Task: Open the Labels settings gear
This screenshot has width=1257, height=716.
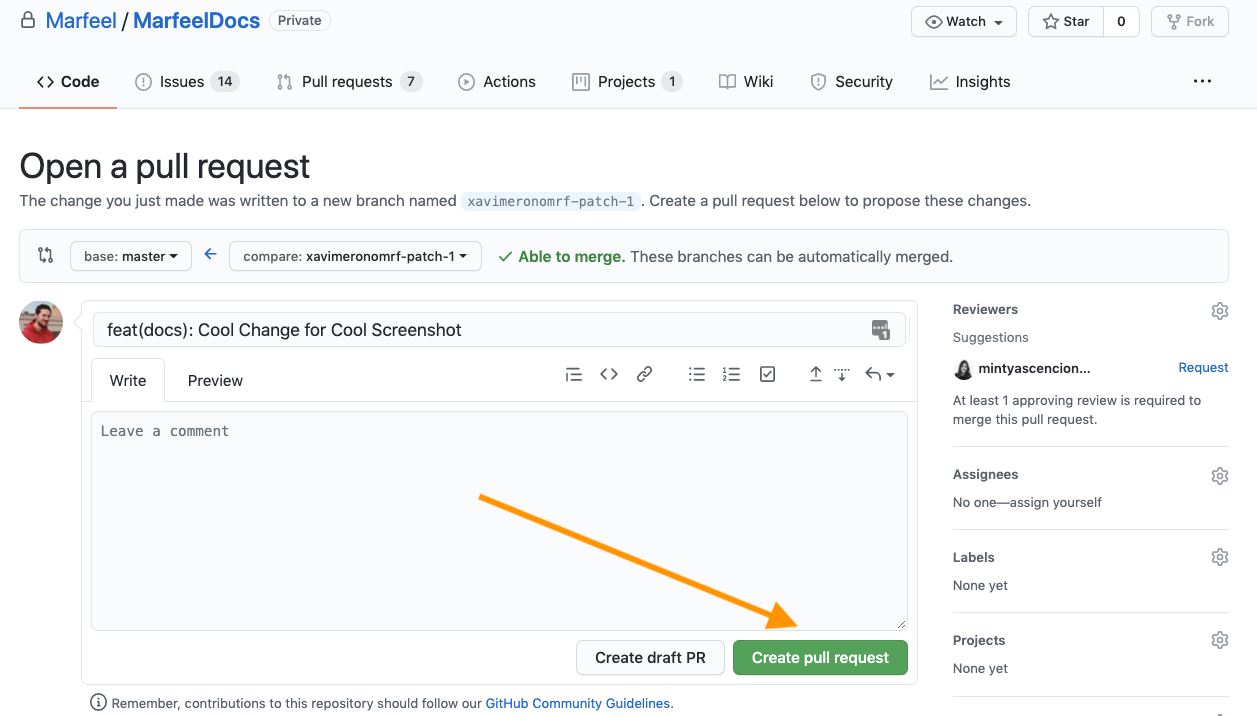Action: point(1219,557)
